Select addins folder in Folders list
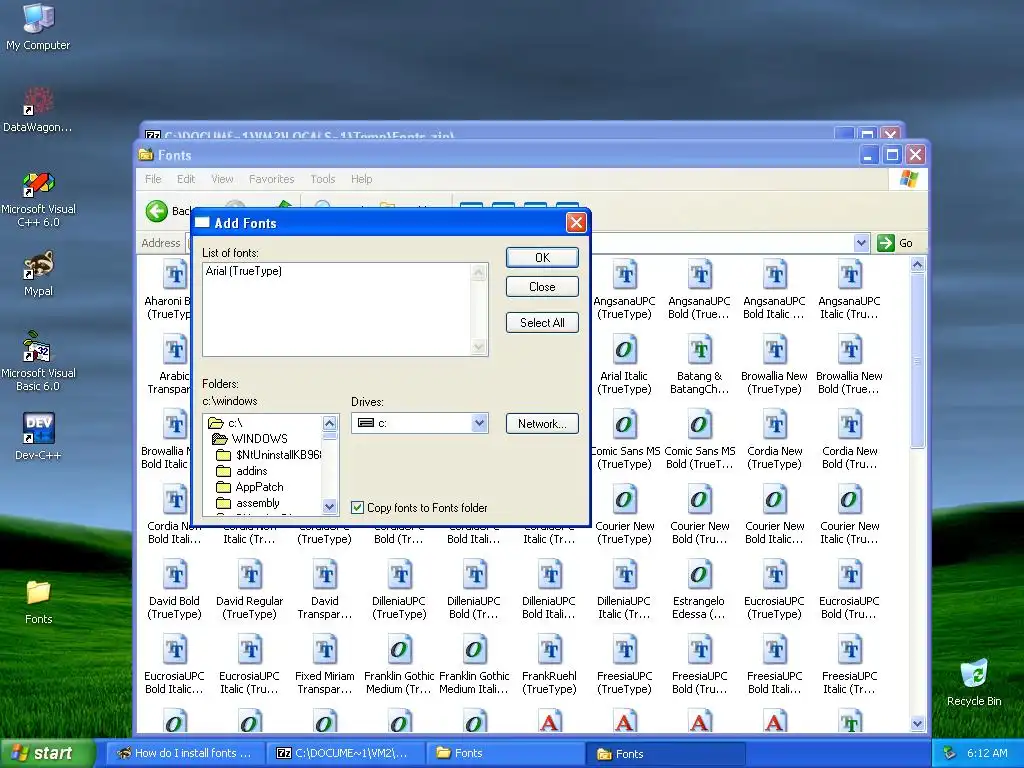This screenshot has width=1024, height=768. (242, 471)
